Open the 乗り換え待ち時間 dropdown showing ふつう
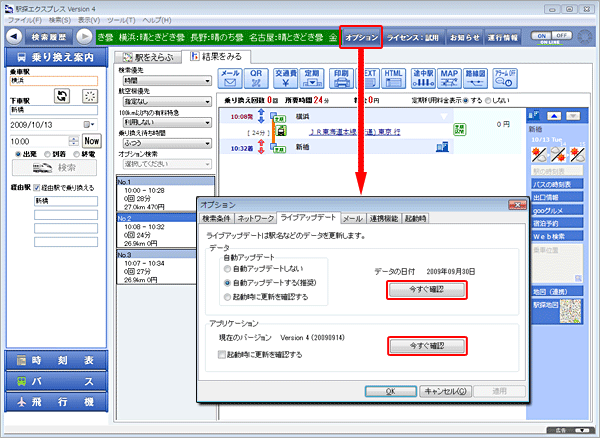The image size is (600, 438). 167,143
